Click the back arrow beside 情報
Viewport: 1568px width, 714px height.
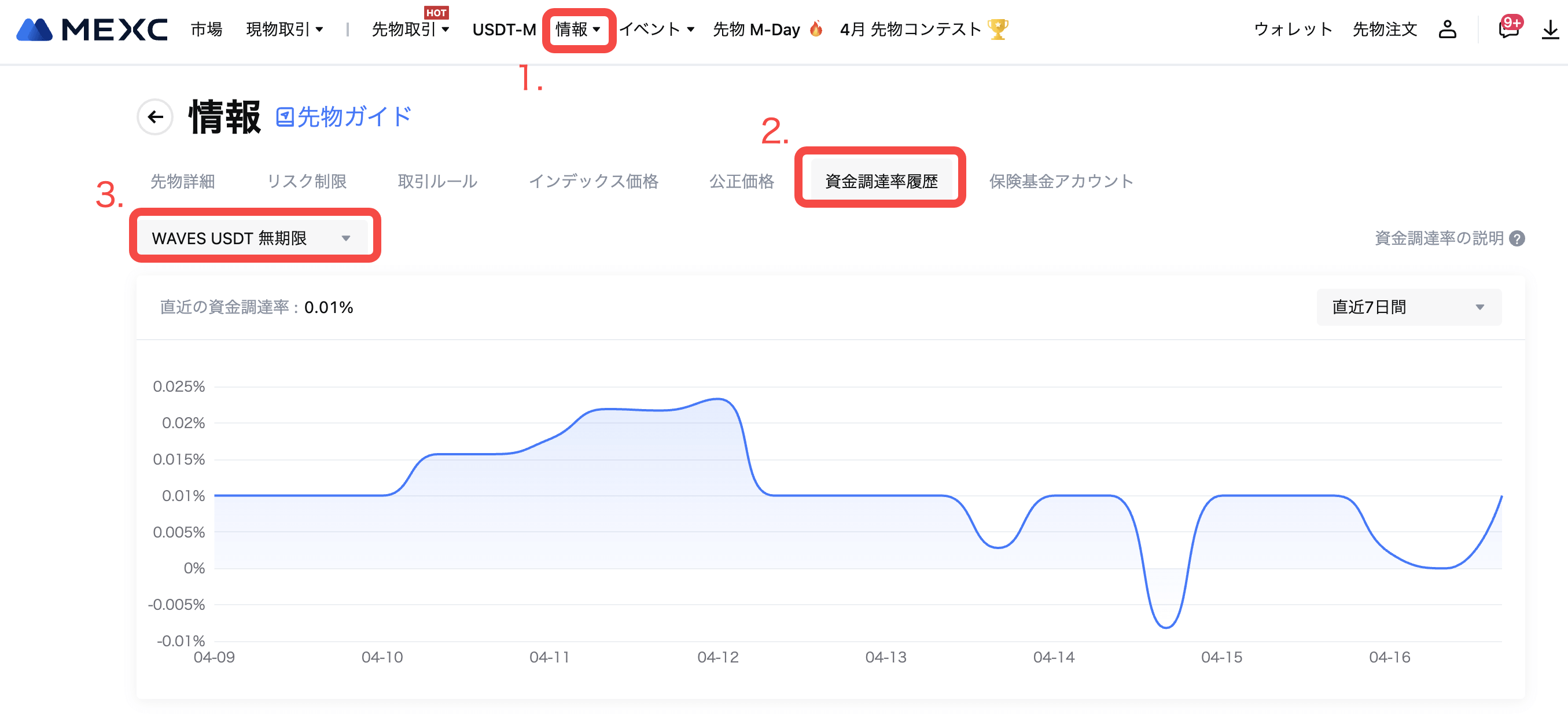pyautogui.click(x=155, y=117)
